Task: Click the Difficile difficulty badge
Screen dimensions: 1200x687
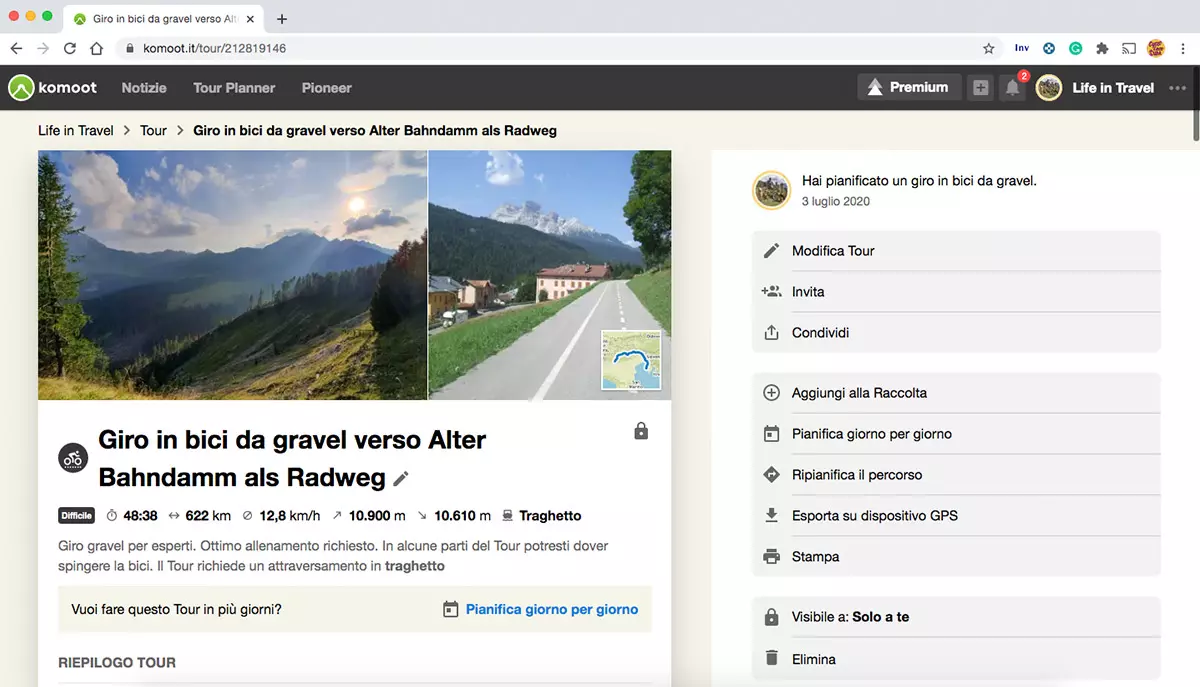Action: 77,516
